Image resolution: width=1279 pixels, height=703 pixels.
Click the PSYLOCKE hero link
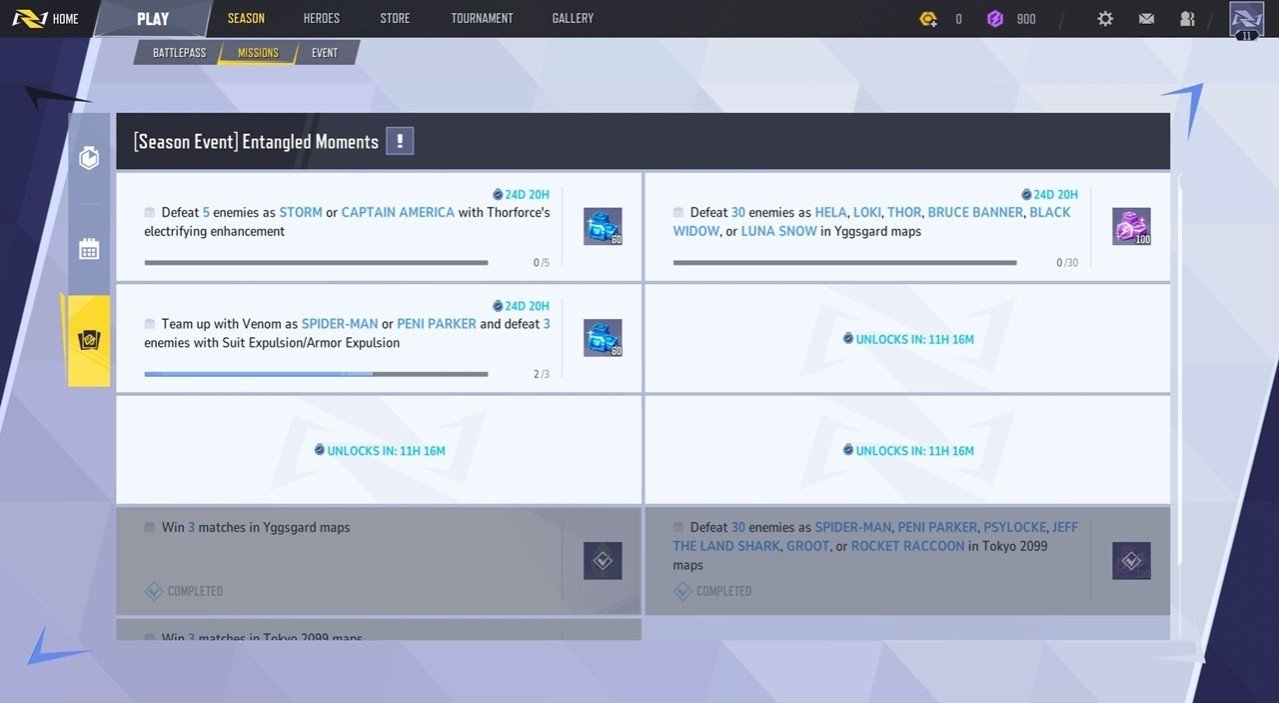pos(1014,527)
